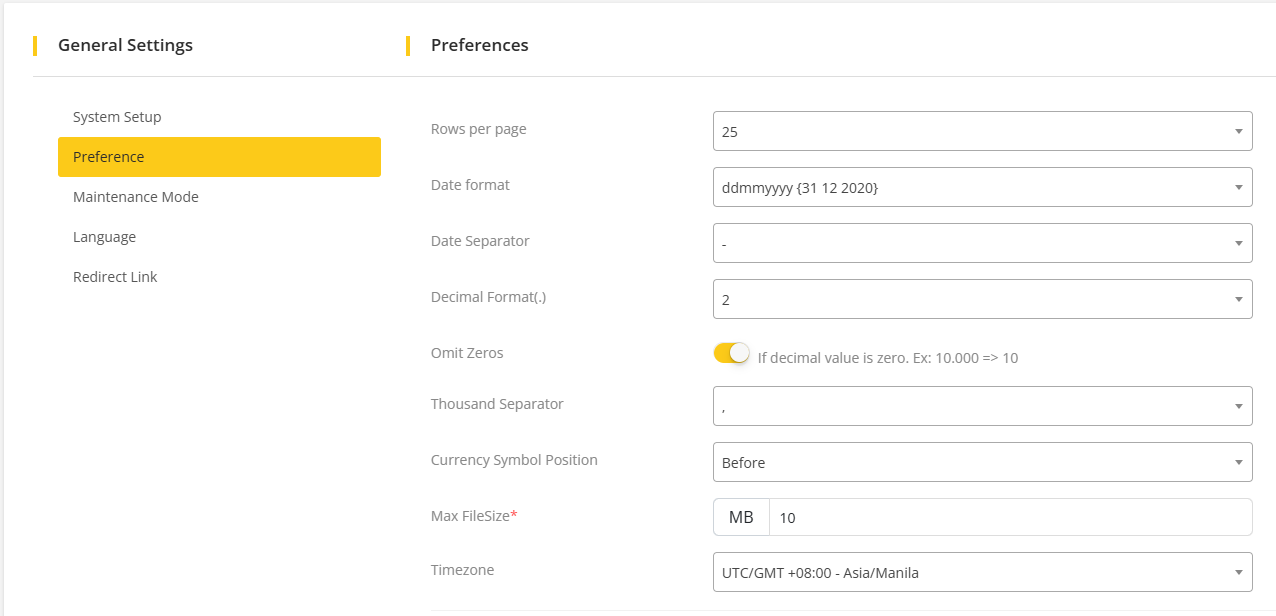
Task: Open the Redirect Link section
Action: (x=115, y=277)
